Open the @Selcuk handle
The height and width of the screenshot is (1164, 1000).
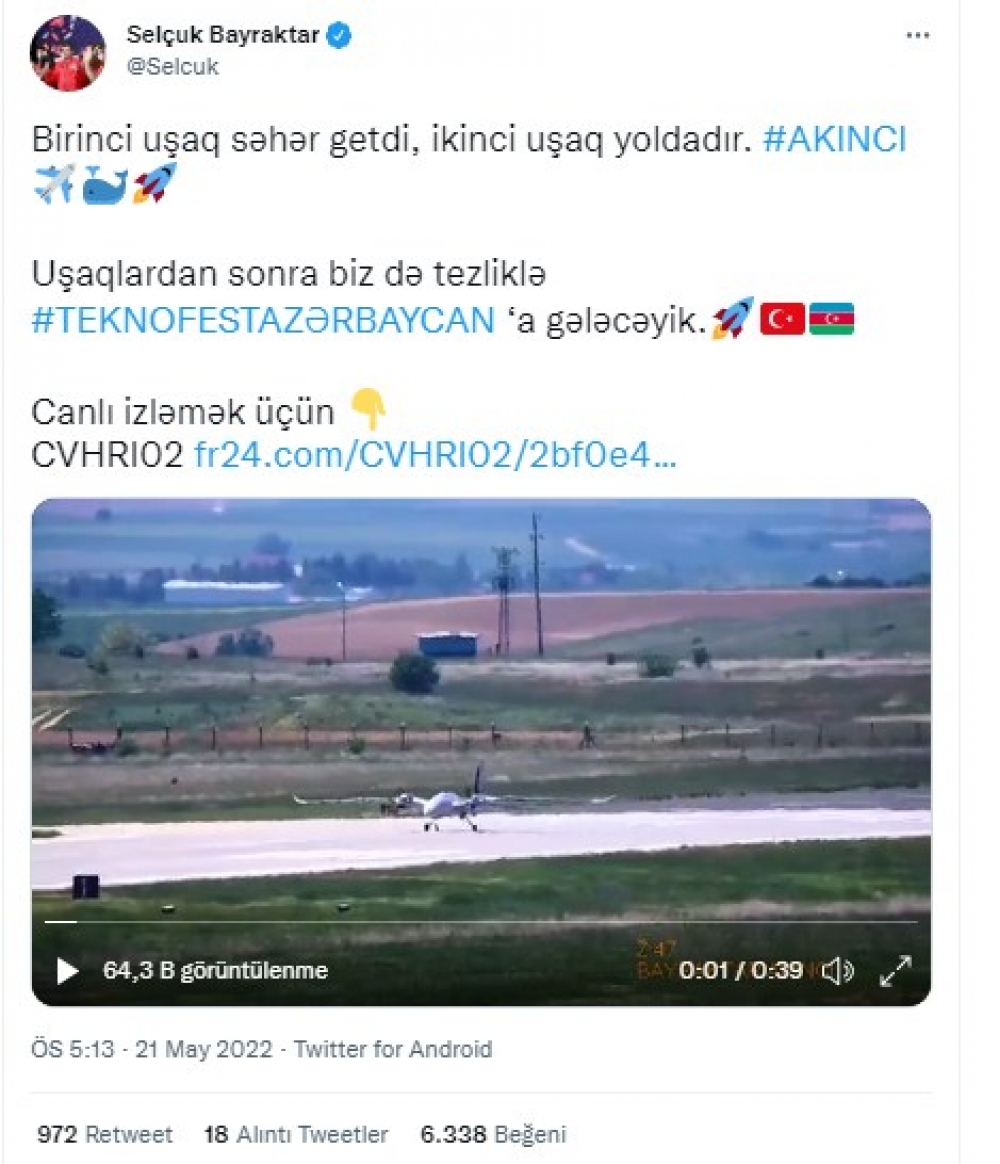pyautogui.click(x=173, y=67)
